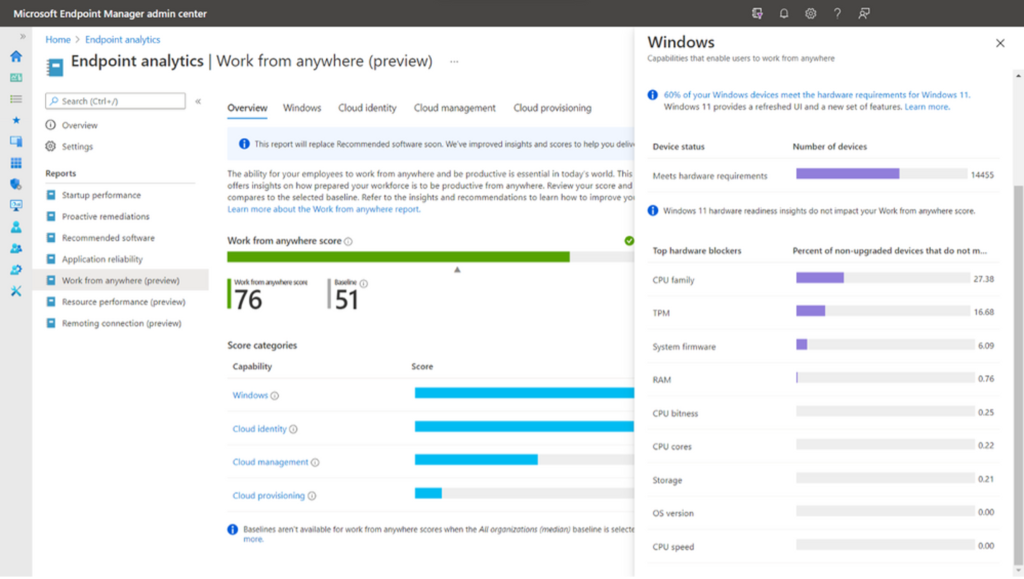Open Proactive remediations report
The width and height of the screenshot is (1024, 579).
coord(106,217)
